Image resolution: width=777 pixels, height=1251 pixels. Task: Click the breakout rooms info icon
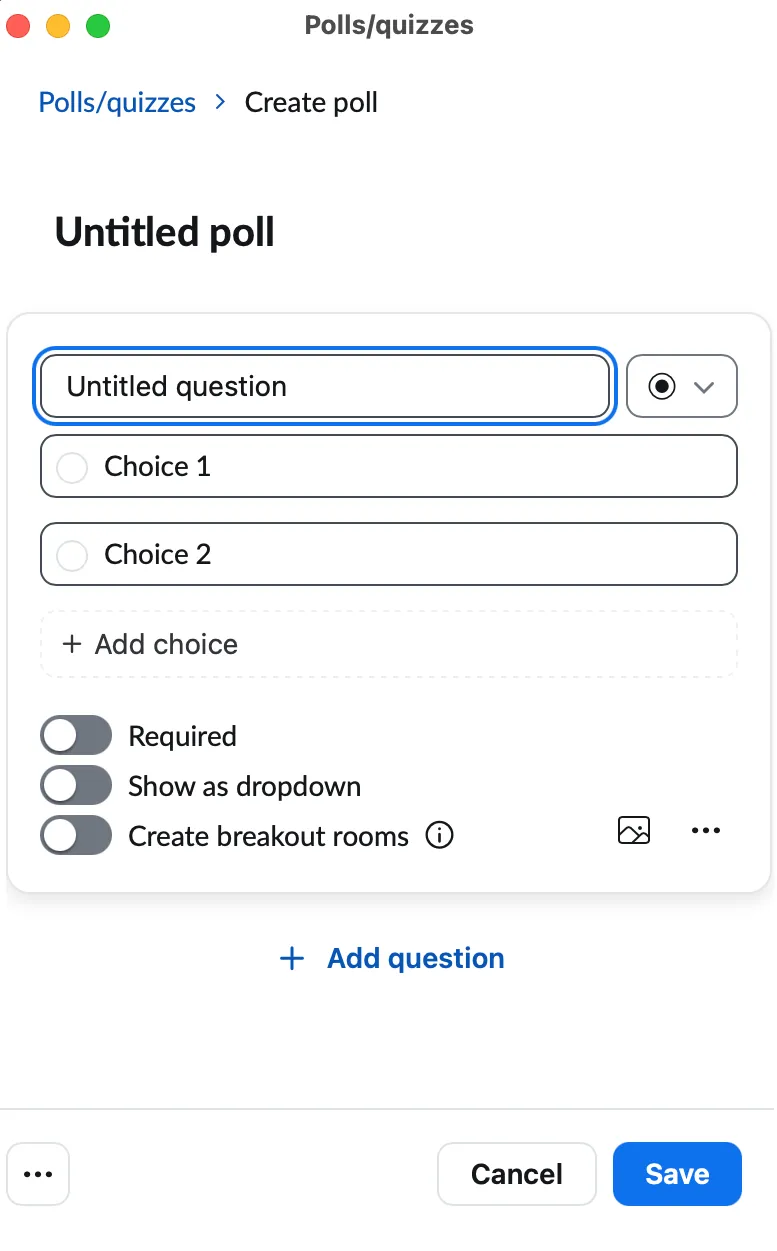coord(438,836)
